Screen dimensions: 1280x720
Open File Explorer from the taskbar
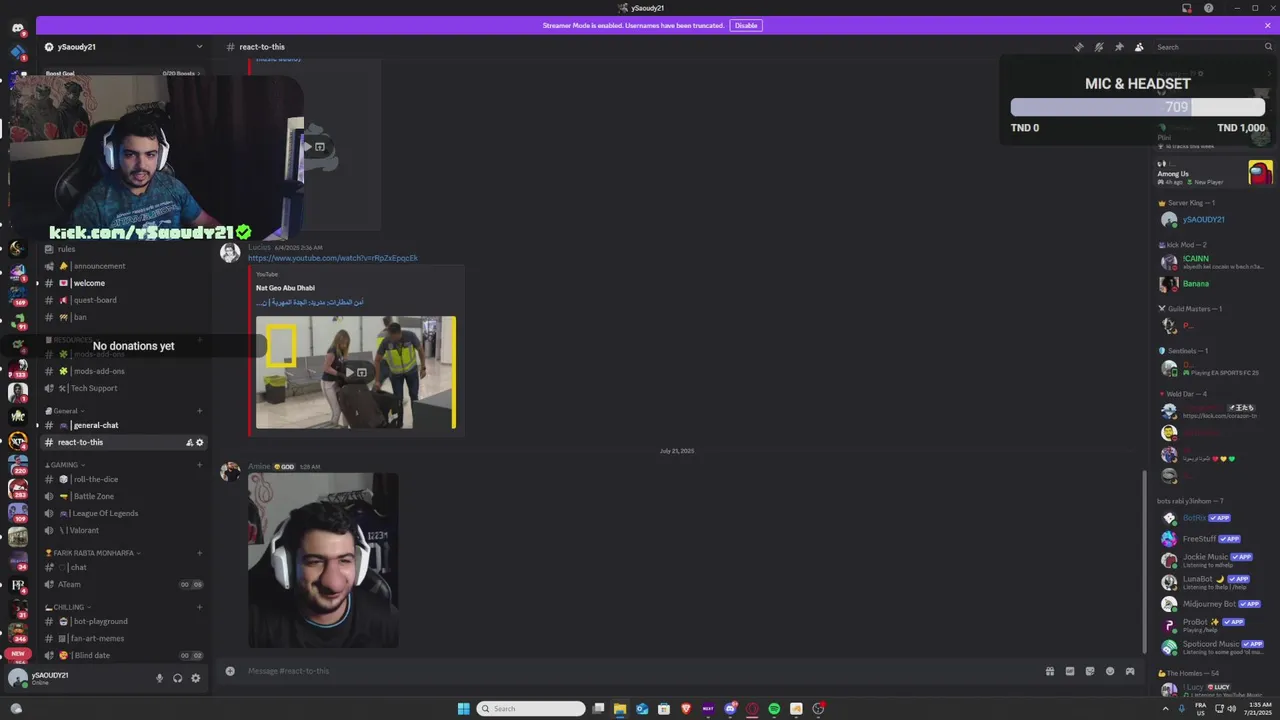tap(620, 709)
